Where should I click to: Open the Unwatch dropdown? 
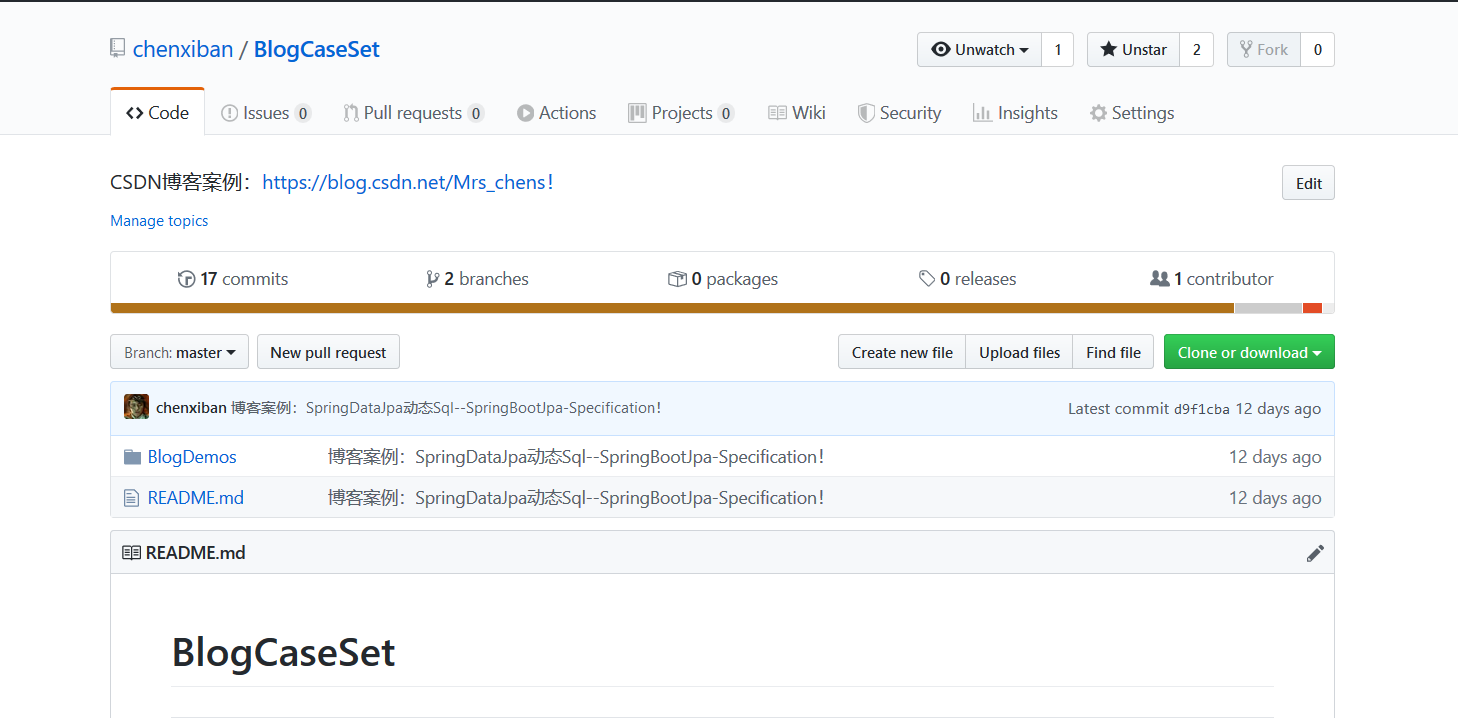pyautogui.click(x=979, y=50)
